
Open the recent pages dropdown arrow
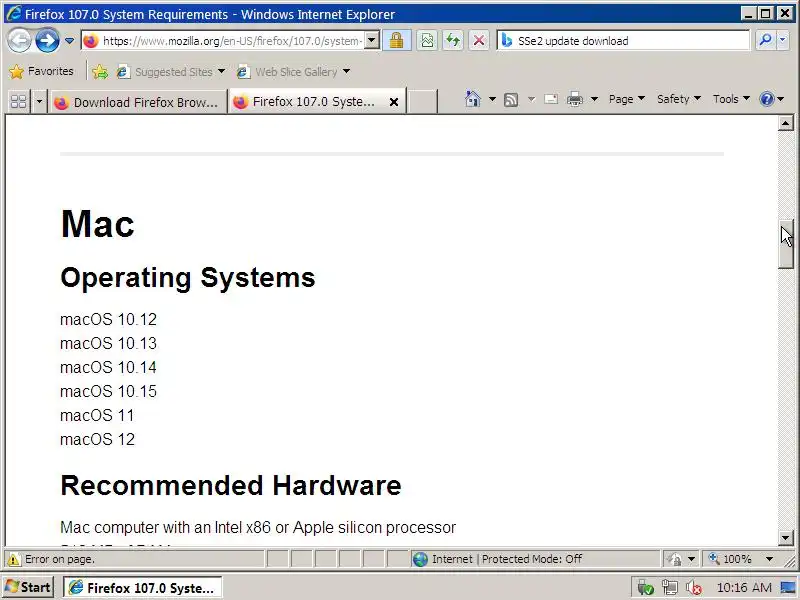(69, 41)
